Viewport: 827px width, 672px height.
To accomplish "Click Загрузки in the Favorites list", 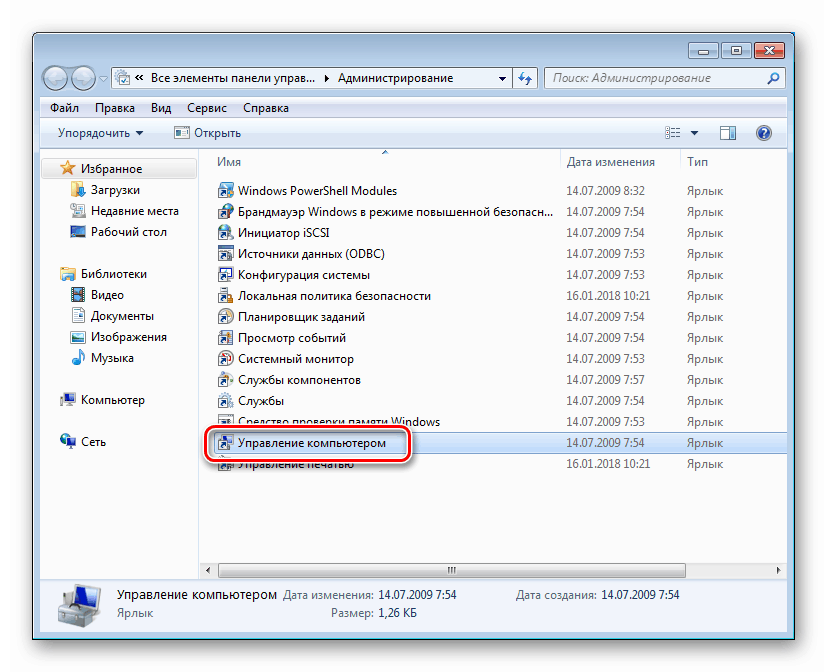I will tap(115, 189).
